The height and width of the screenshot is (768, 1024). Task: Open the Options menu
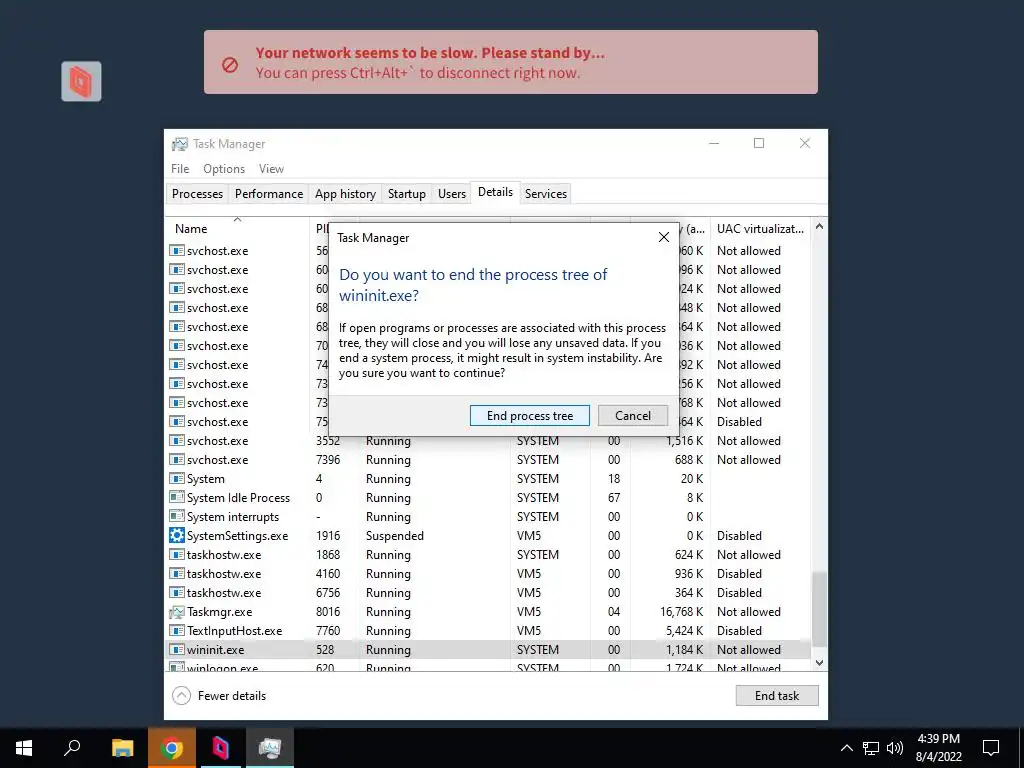[224, 168]
